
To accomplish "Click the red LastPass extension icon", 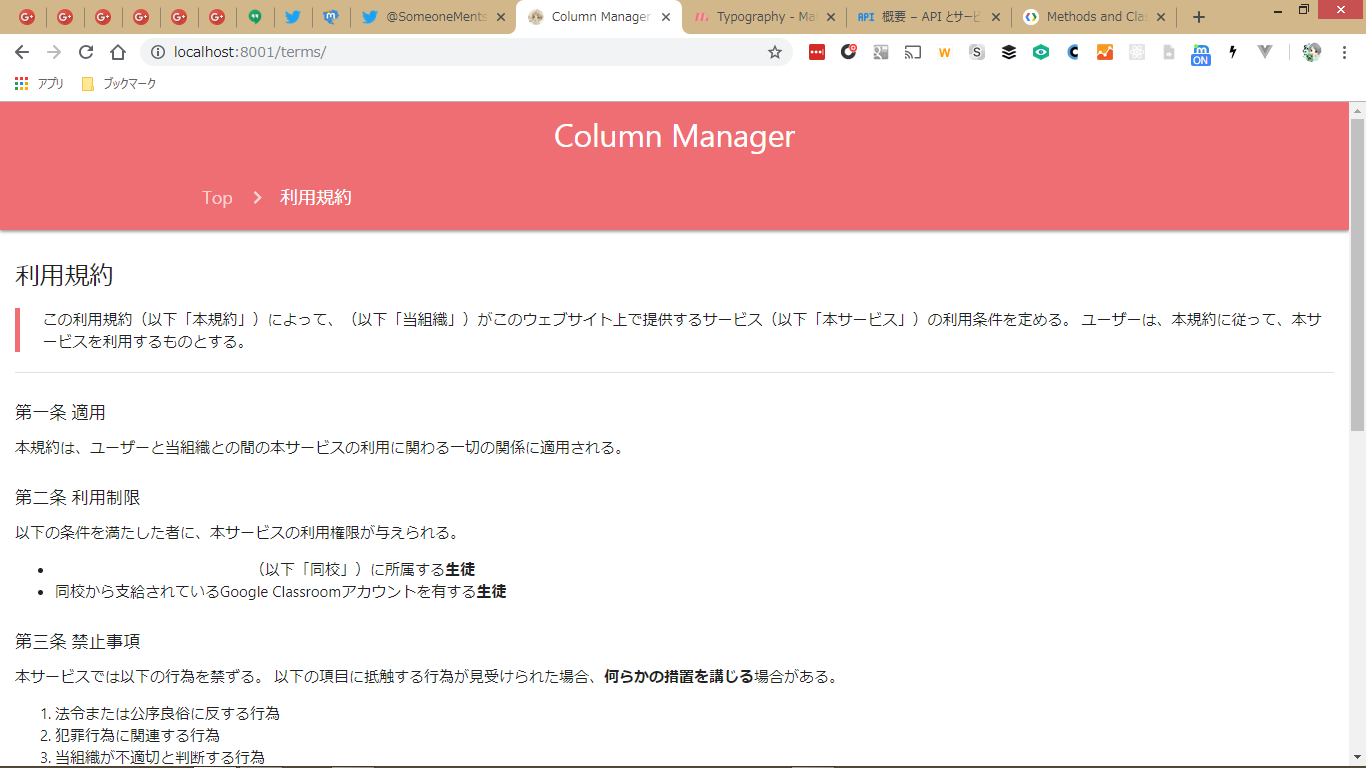I will coord(817,52).
